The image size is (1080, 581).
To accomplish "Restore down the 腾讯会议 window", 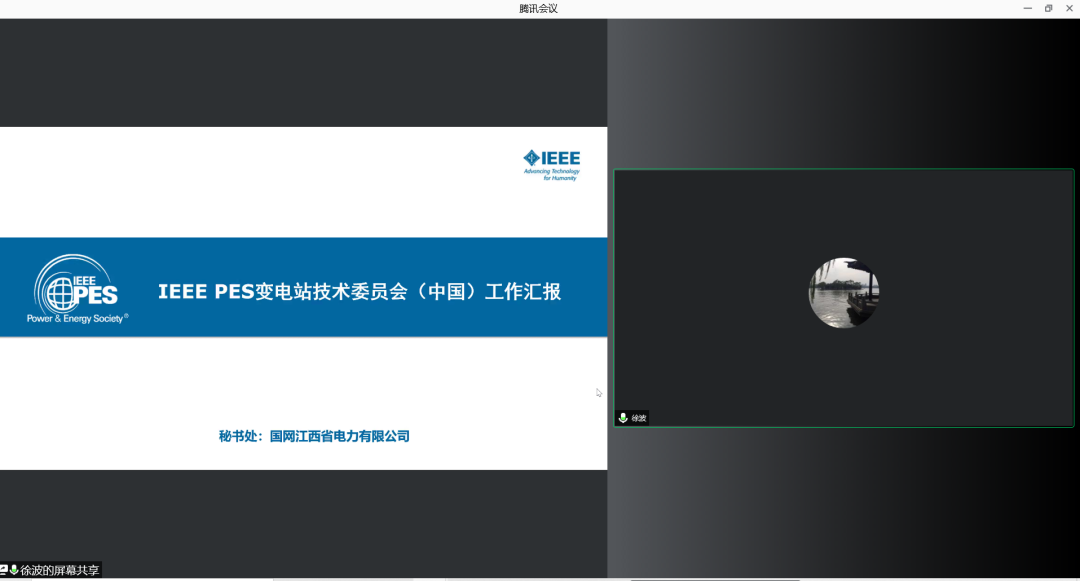I will [1048, 8].
